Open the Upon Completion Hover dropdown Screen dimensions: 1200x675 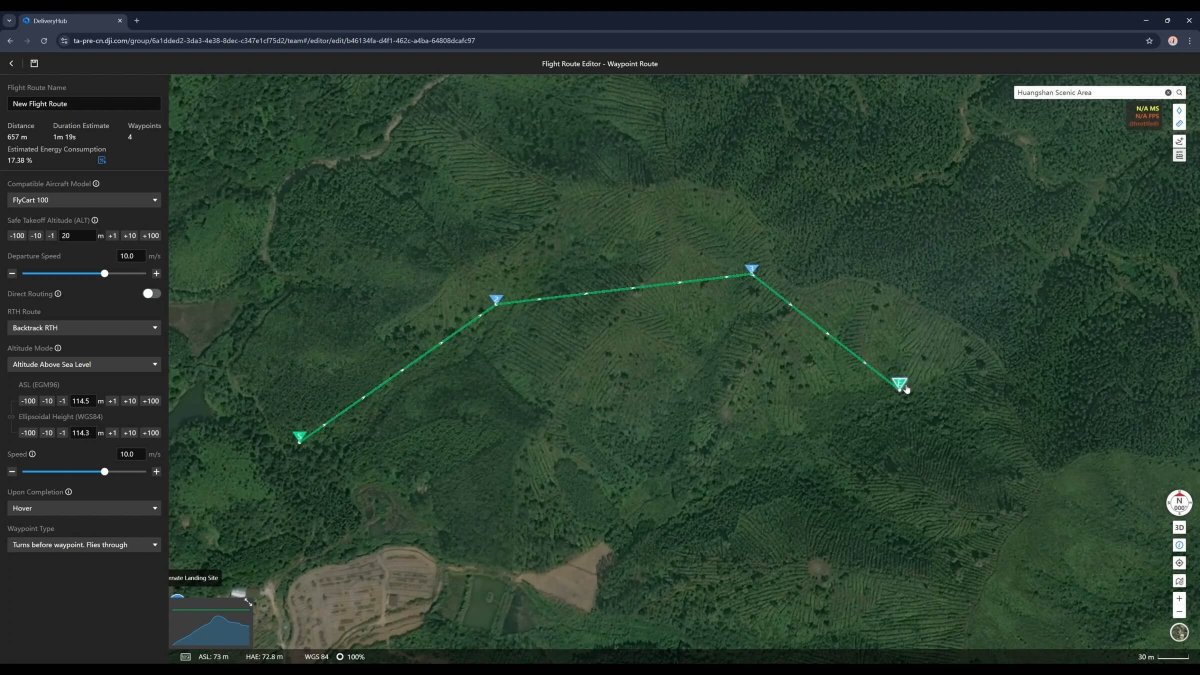click(84, 508)
